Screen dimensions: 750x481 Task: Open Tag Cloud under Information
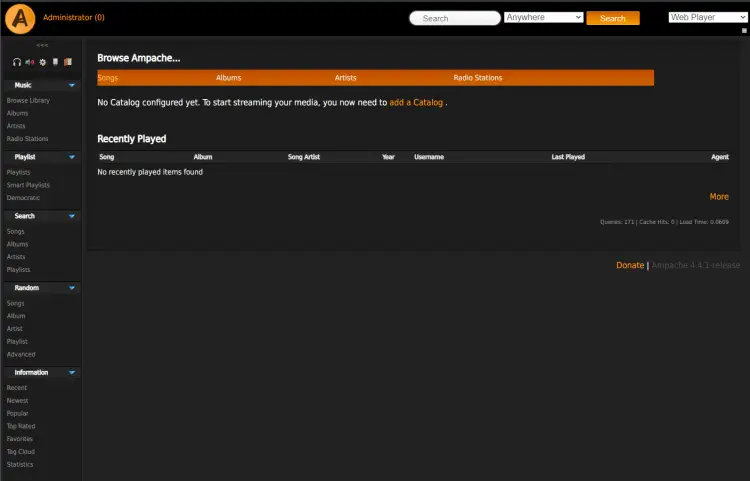click(21, 451)
